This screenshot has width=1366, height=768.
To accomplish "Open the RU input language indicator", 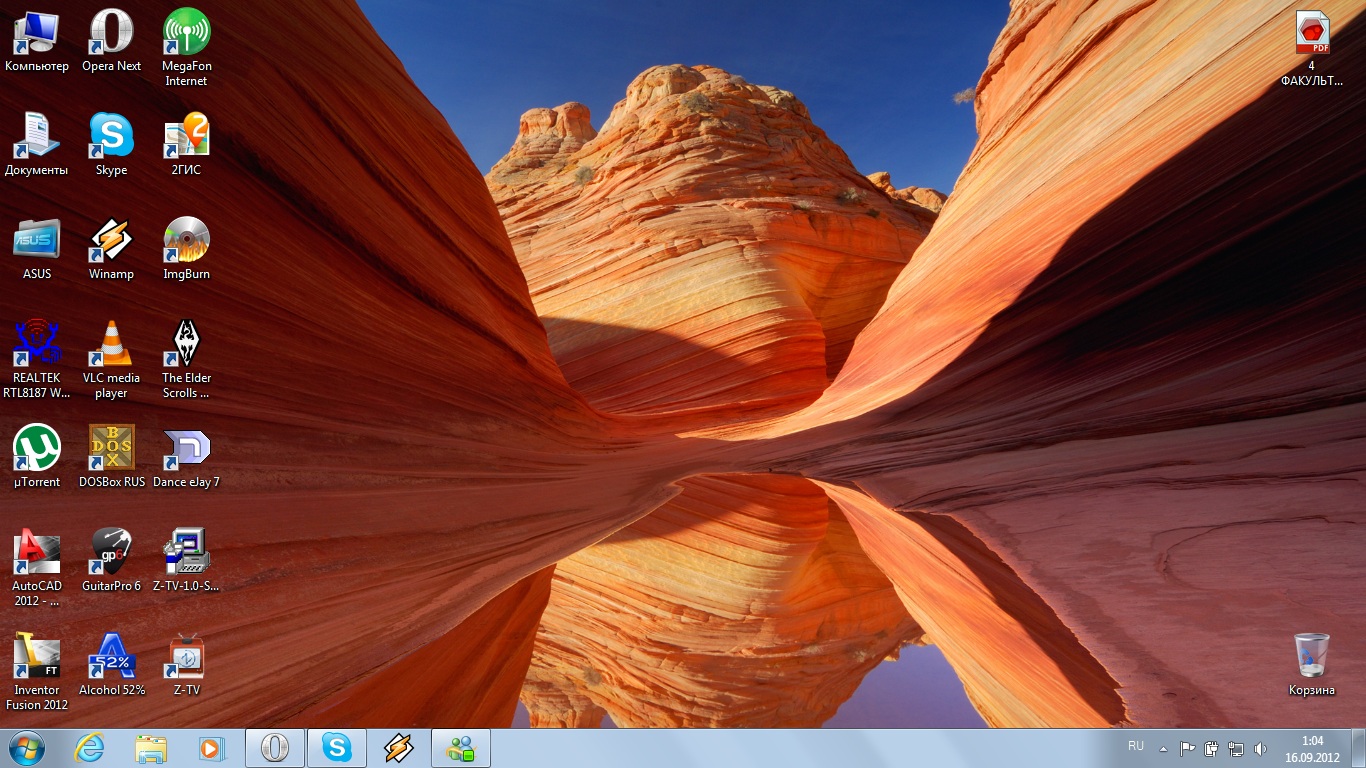I will coord(1136,746).
